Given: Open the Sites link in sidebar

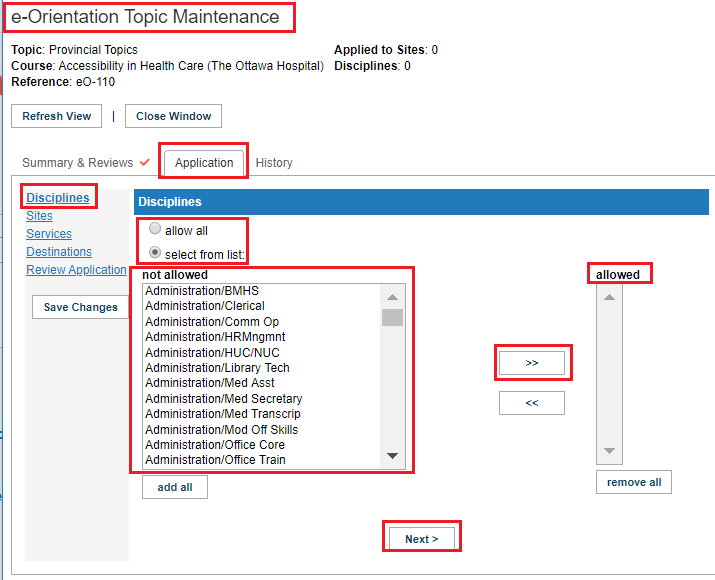Looking at the screenshot, I should pyautogui.click(x=39, y=216).
